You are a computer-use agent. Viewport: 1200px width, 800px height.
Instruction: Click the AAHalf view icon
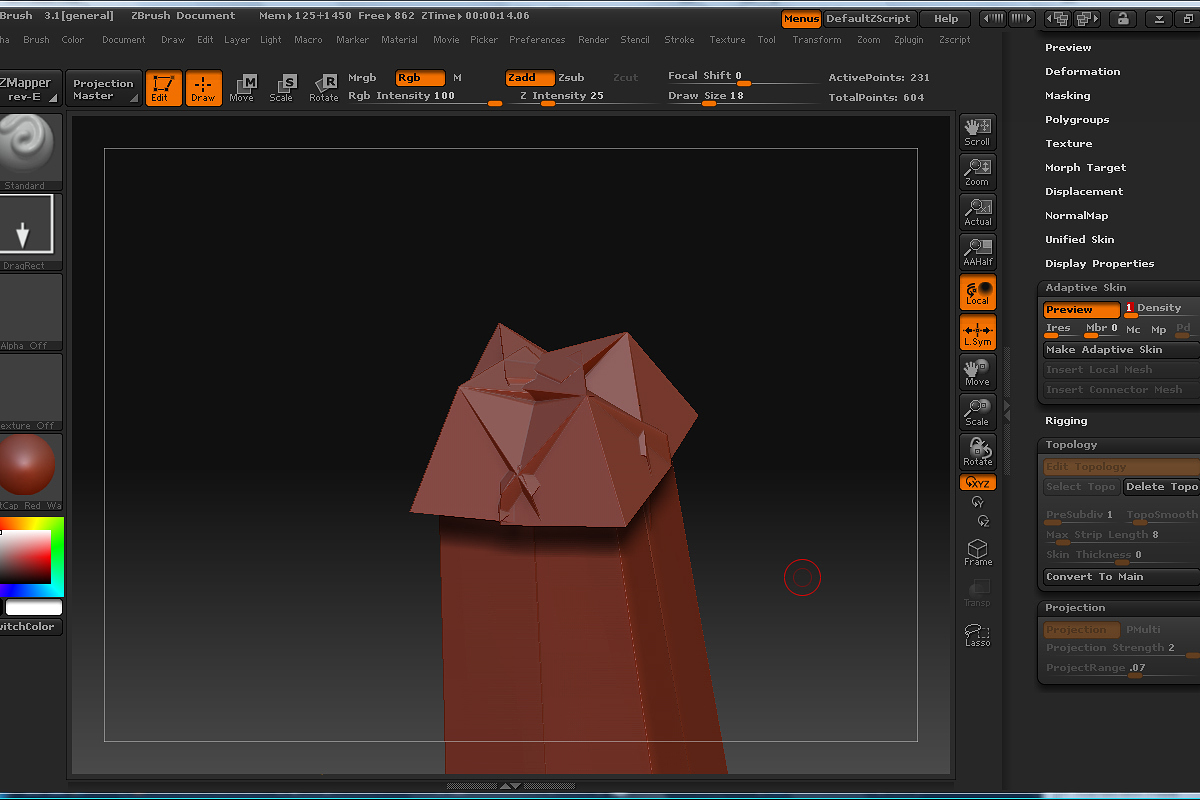coord(977,252)
